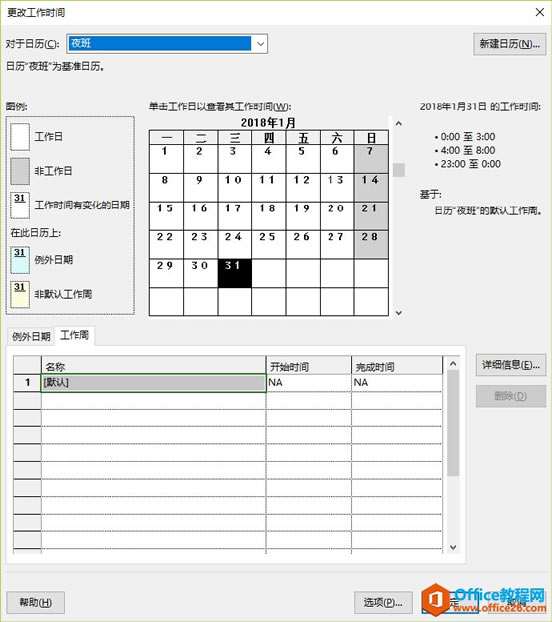This screenshot has height=622, width=552.
Task: Pick the non-working day January 7
Action: tap(371, 159)
